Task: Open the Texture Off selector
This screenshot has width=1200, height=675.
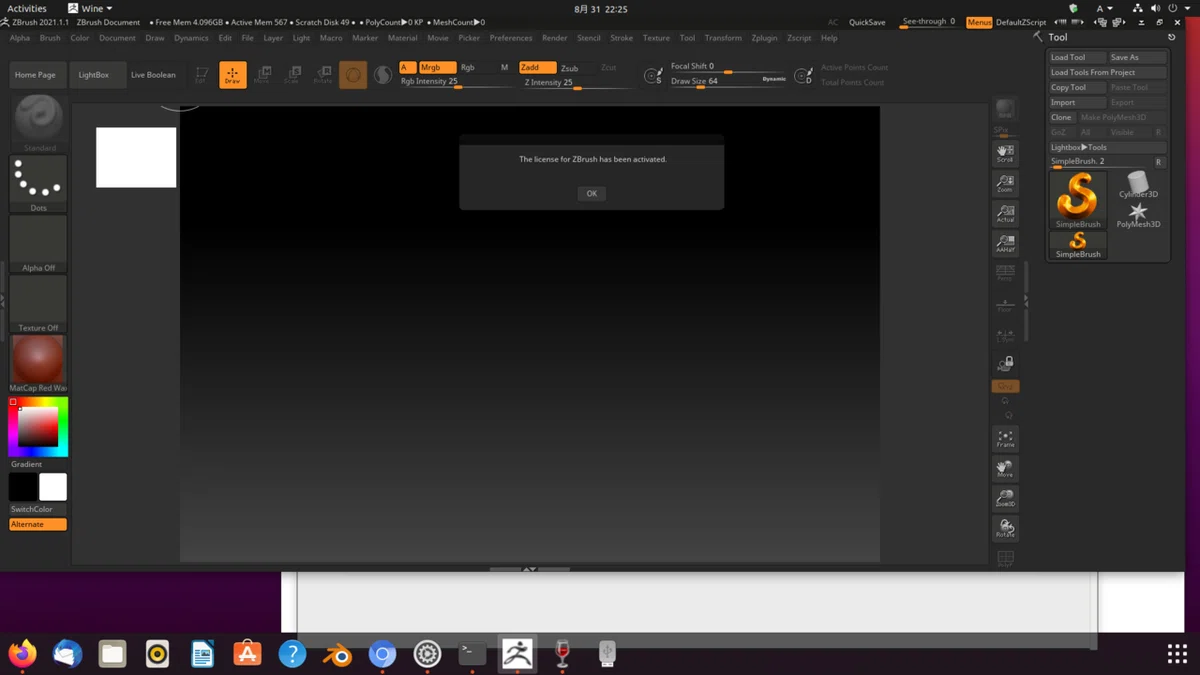Action: point(38,303)
